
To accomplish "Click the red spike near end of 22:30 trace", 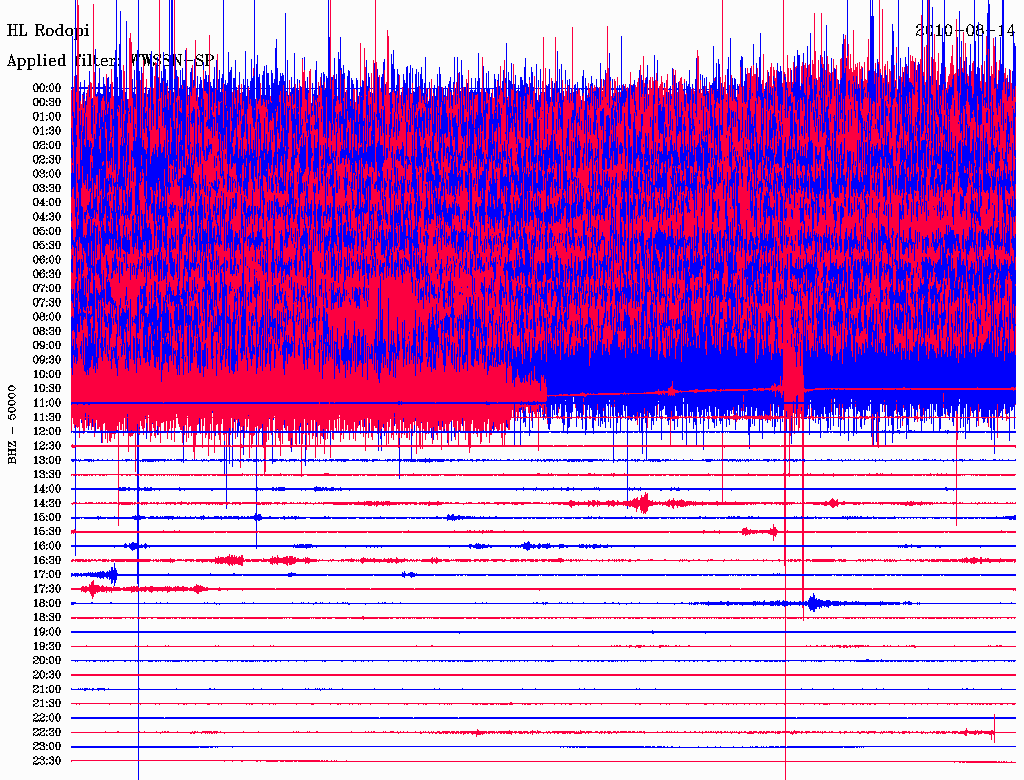I will coord(994,728).
